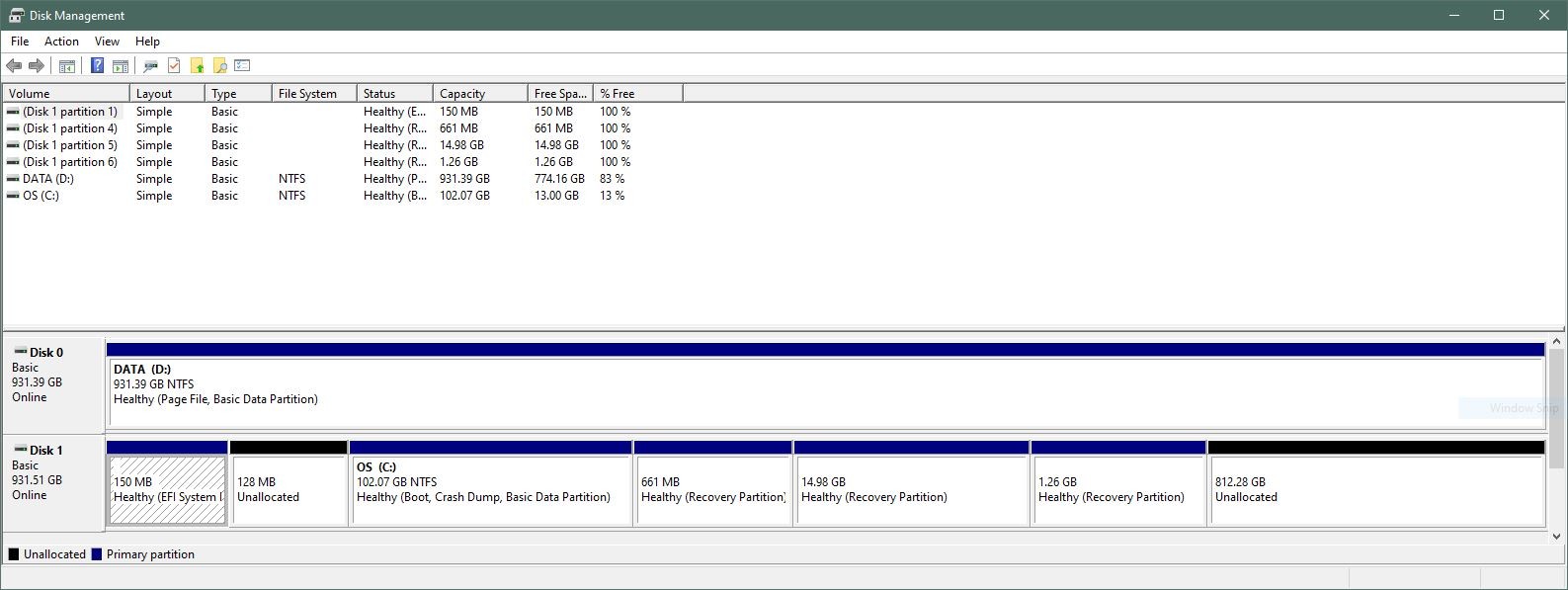1568x590 pixels.
Task: Toggle Show/Hide Console Tree toolbar icon
Action: coord(67,66)
